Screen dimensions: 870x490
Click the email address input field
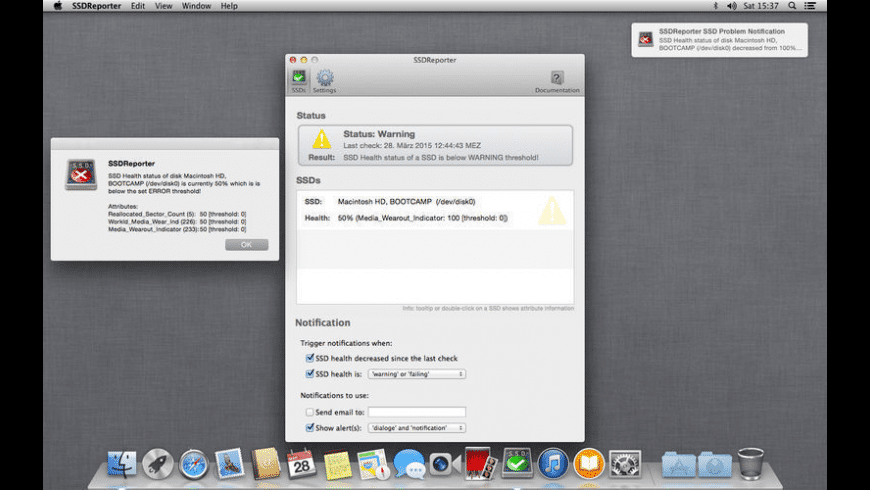[x=417, y=412]
